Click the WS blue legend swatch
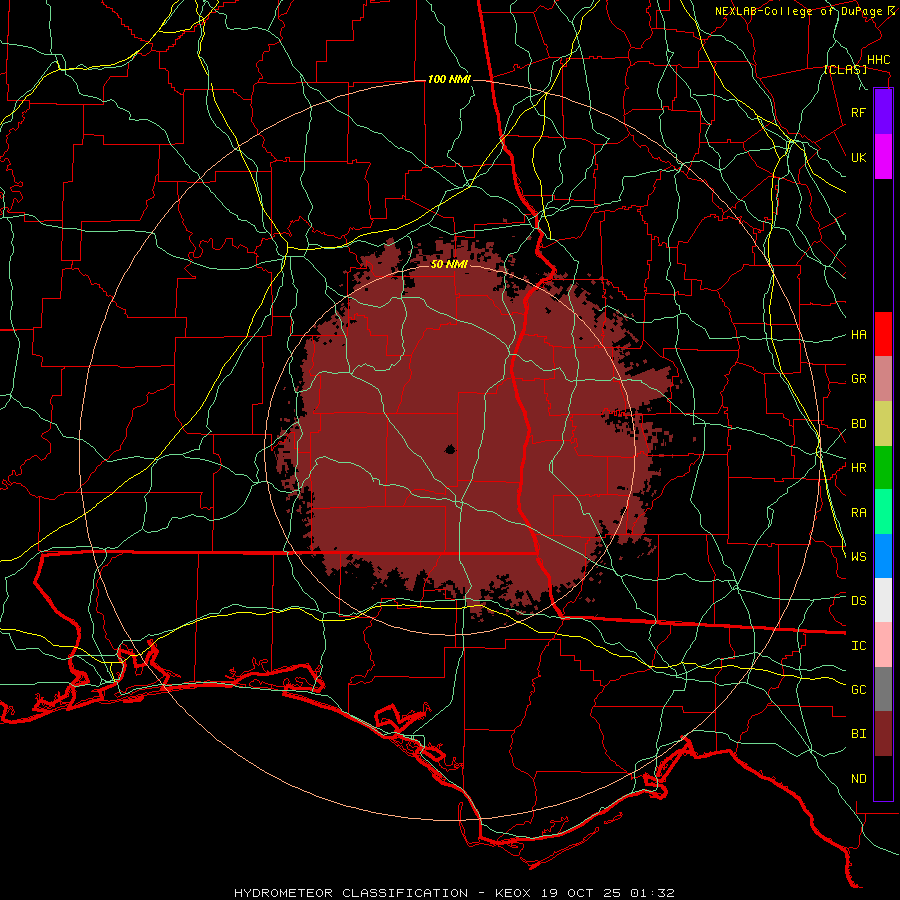 point(883,556)
